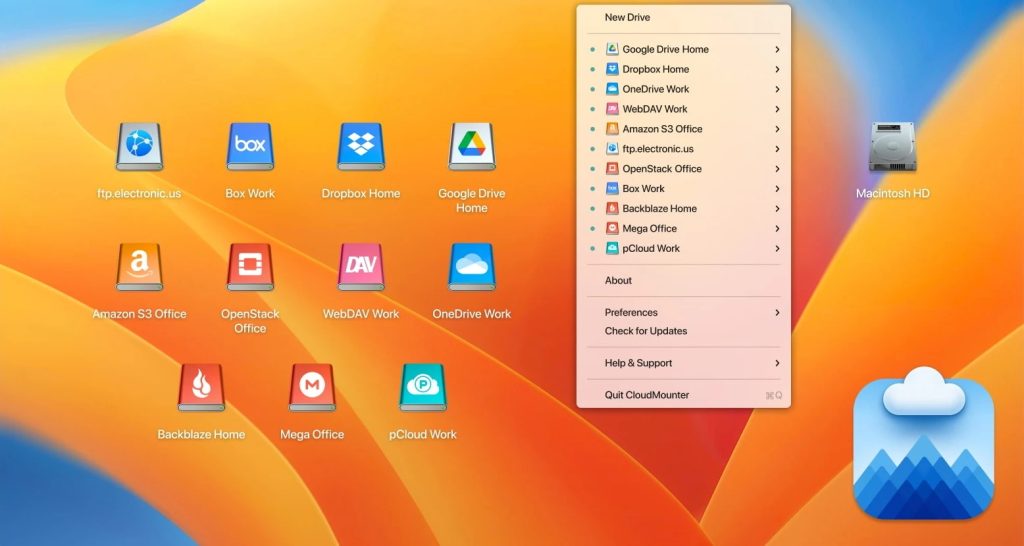Image resolution: width=1024 pixels, height=546 pixels.
Task: Click the OpenStack Office desktop label
Action: tap(250, 321)
